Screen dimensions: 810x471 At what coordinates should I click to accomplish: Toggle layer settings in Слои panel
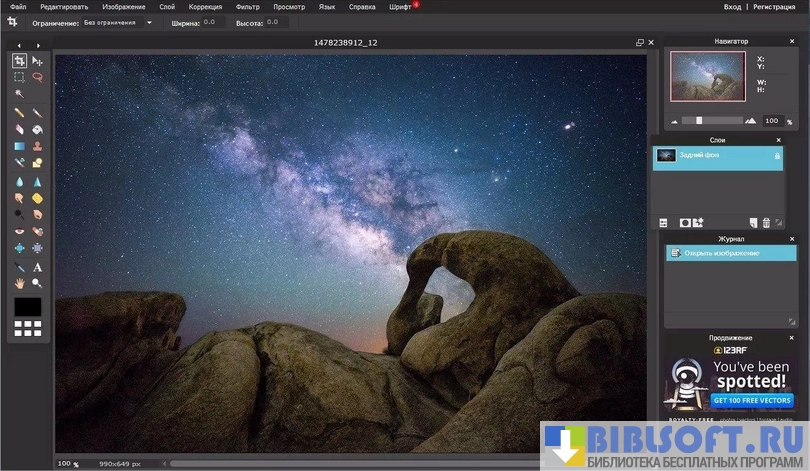[x=663, y=222]
